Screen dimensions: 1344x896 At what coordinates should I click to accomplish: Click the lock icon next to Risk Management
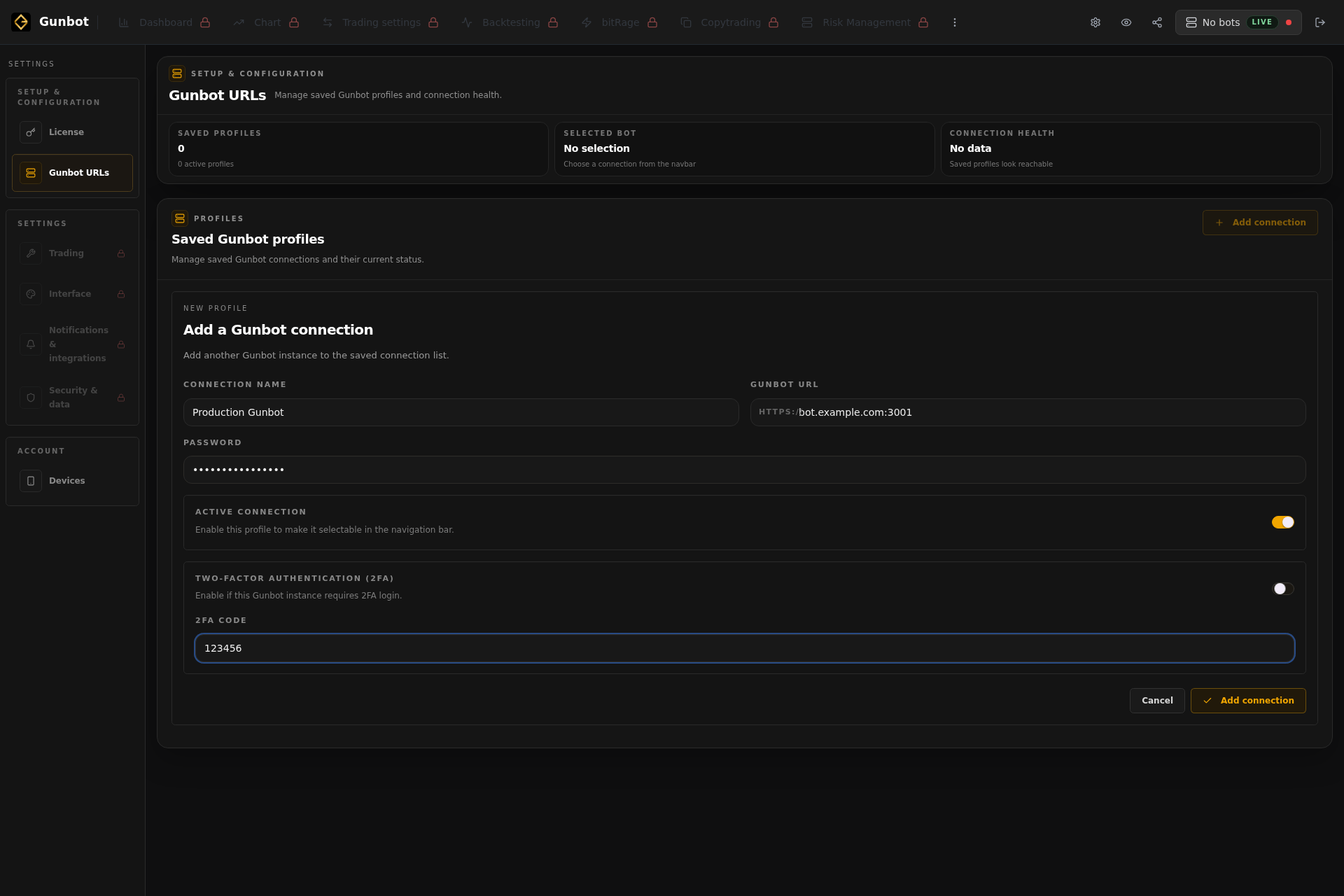923,22
